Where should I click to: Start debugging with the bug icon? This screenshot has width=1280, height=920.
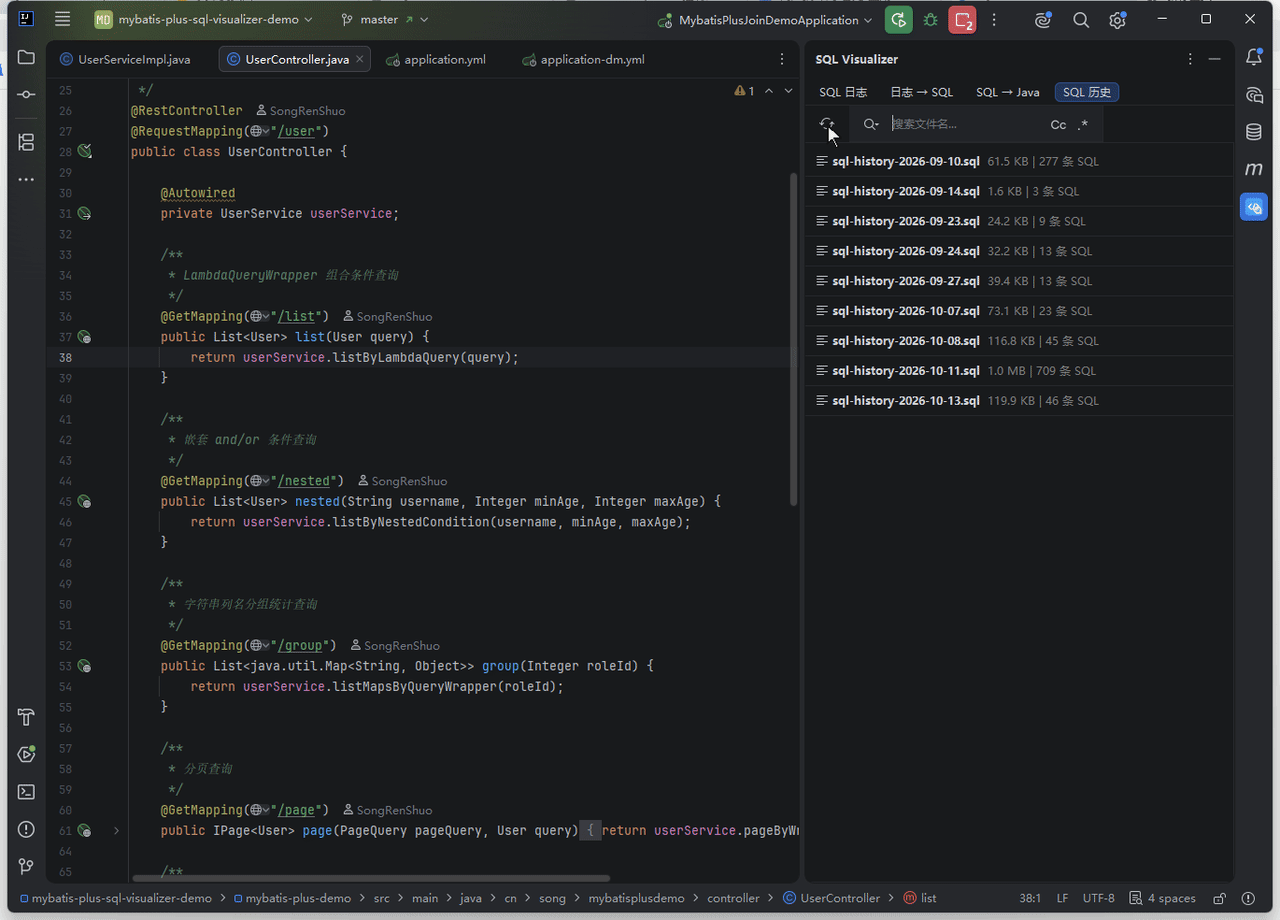coord(931,19)
